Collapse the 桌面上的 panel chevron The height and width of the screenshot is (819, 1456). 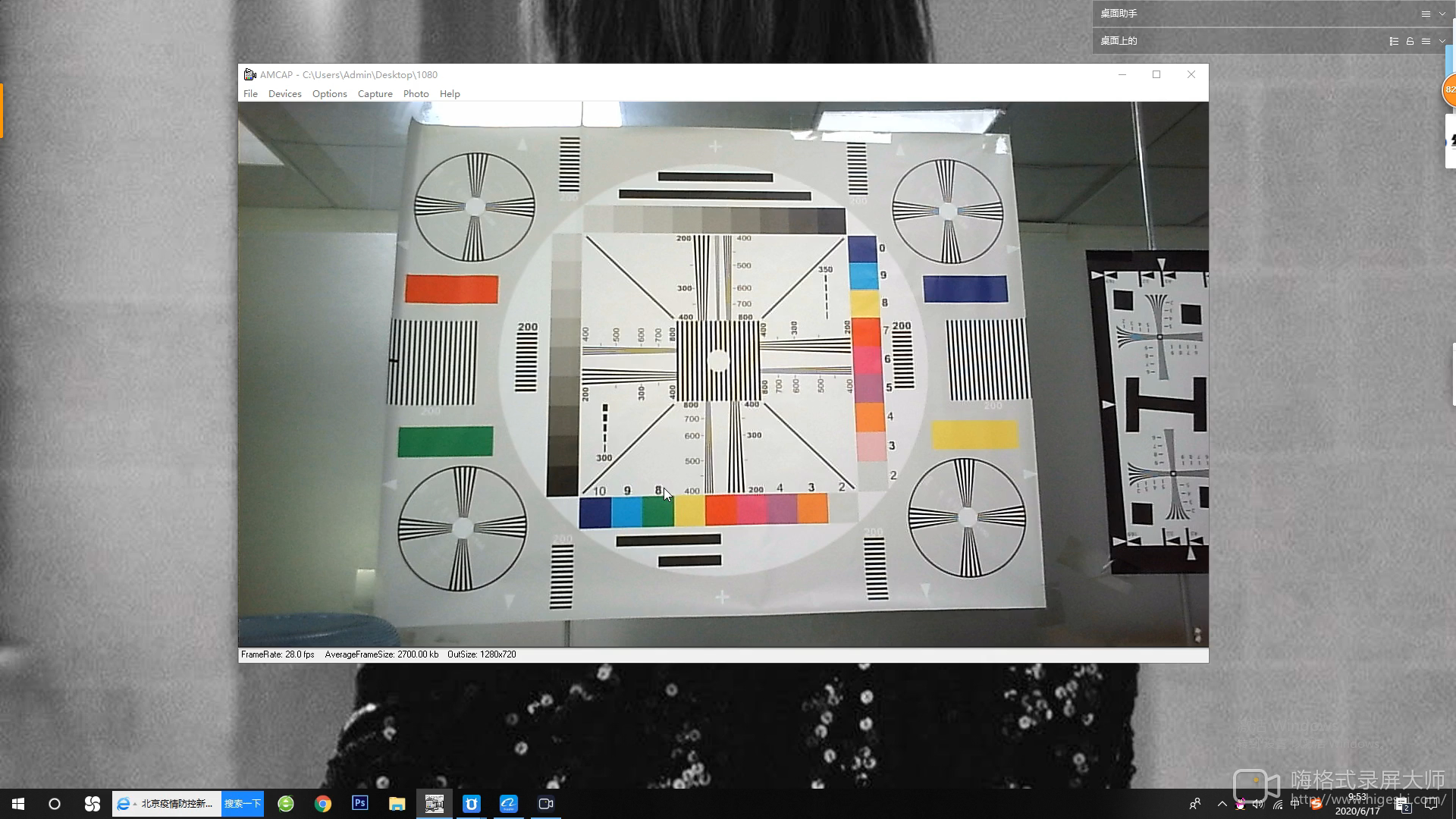1442,41
